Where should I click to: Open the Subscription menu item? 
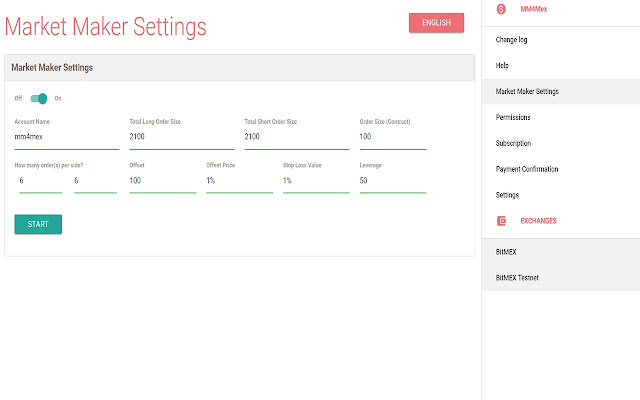pyautogui.click(x=561, y=143)
